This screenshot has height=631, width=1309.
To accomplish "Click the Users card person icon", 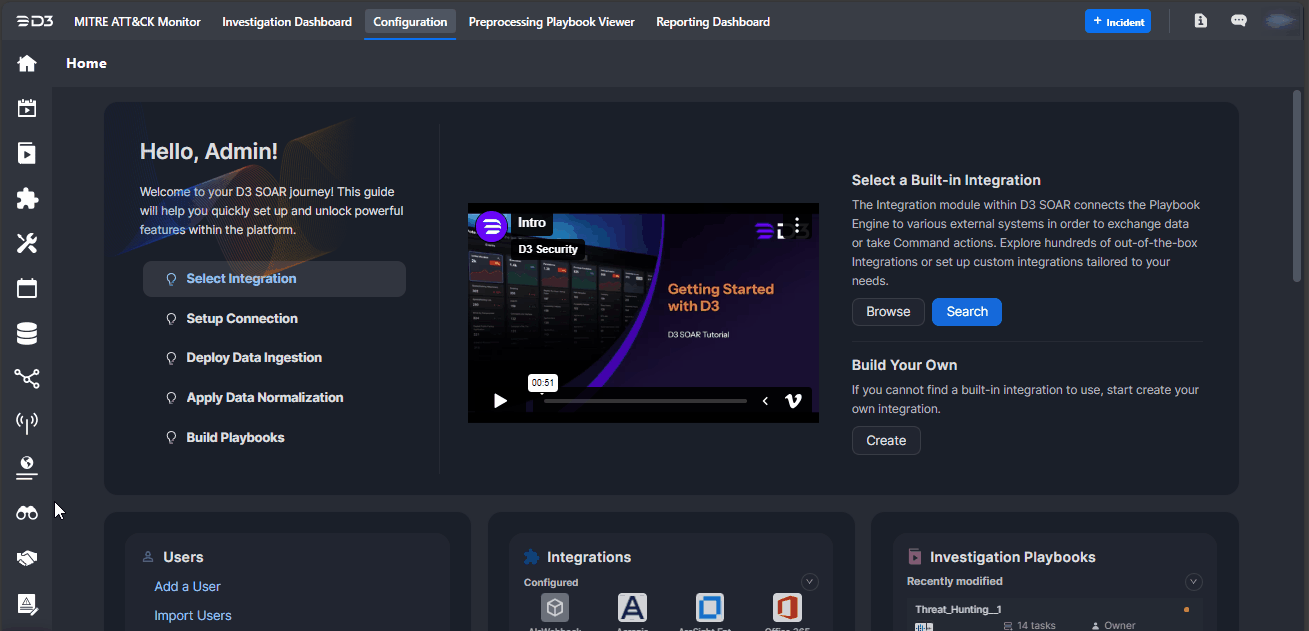I will coord(148,557).
